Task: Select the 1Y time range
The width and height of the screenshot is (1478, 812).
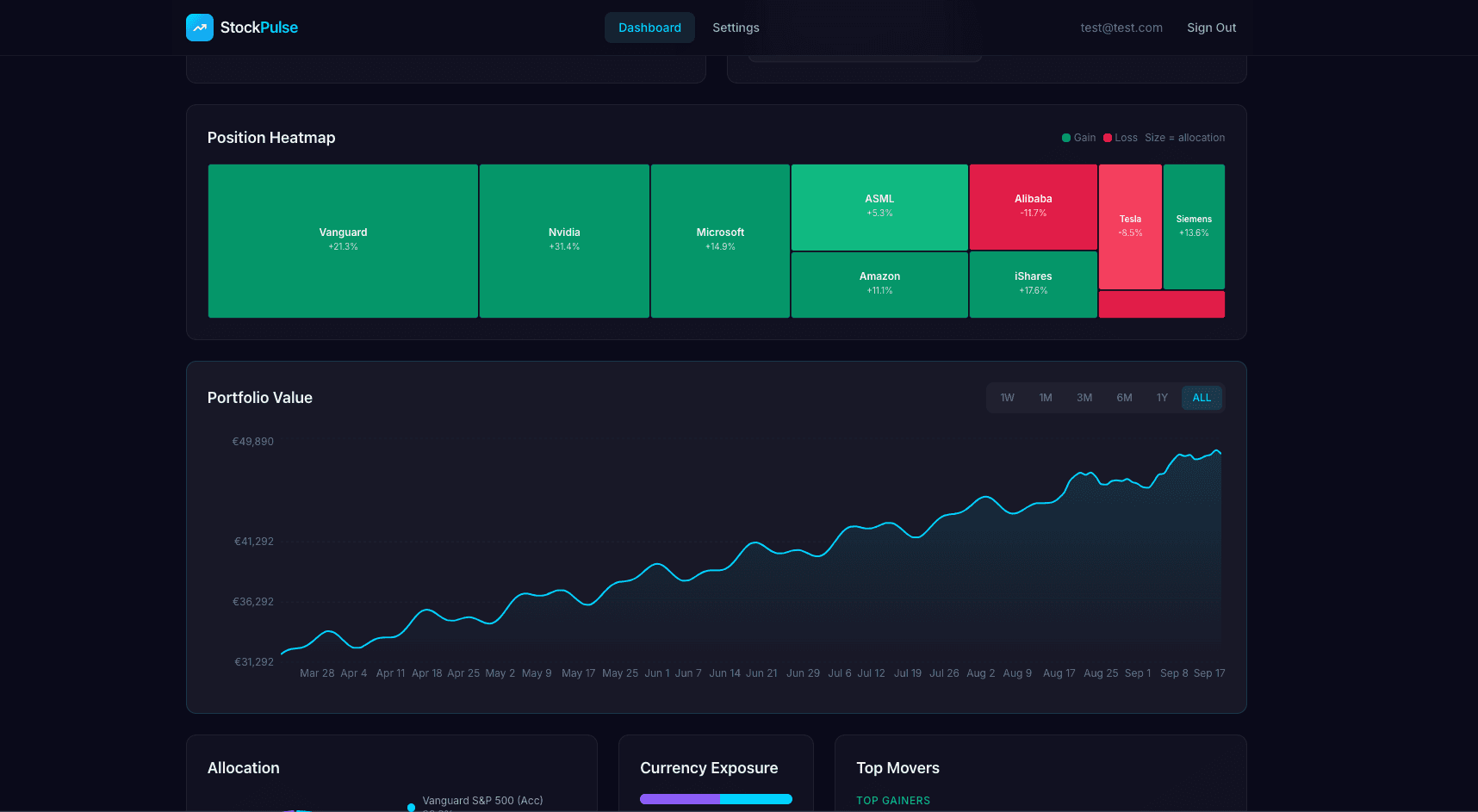Action: [1162, 398]
